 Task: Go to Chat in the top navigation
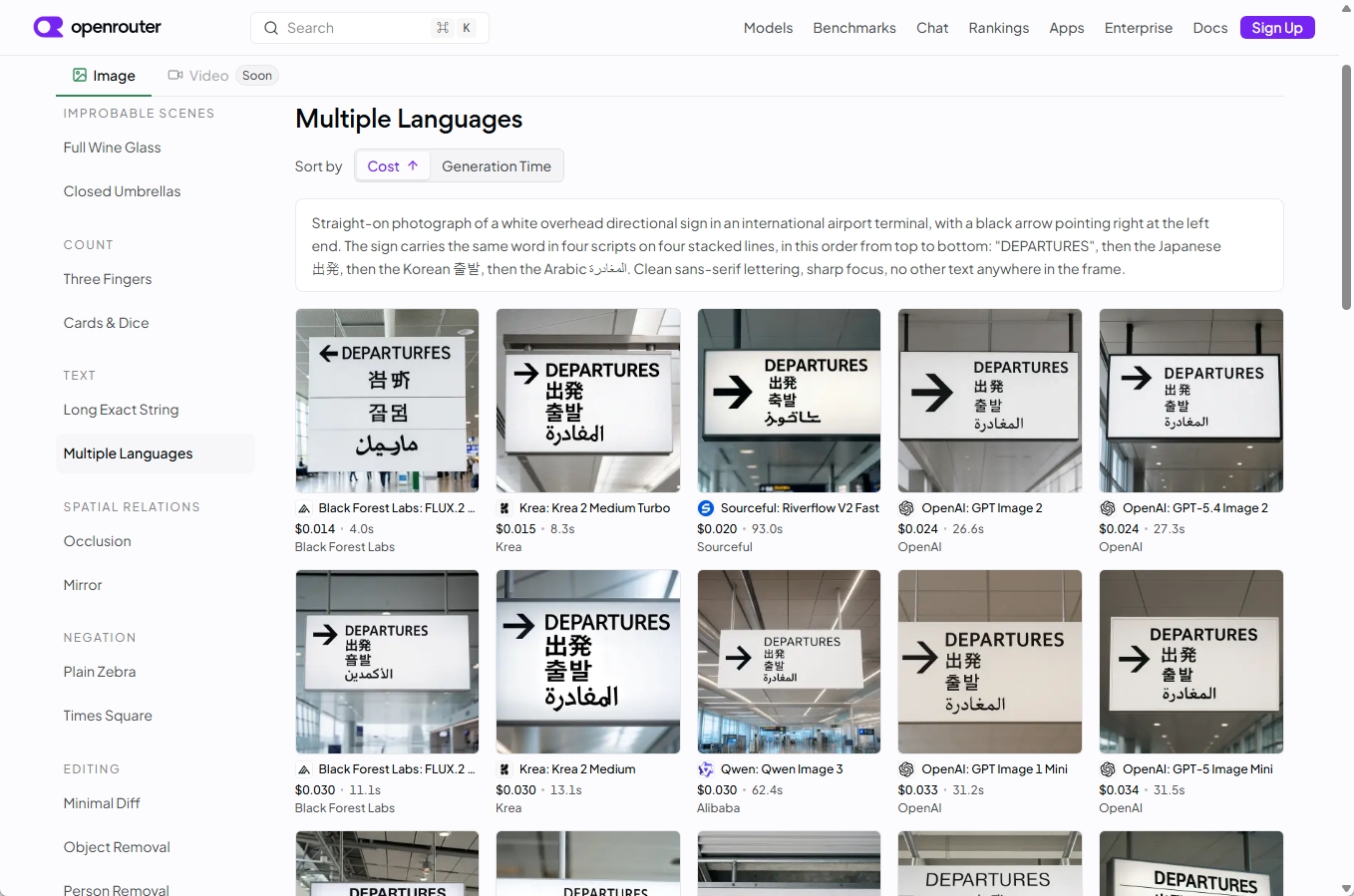pyautogui.click(x=932, y=28)
